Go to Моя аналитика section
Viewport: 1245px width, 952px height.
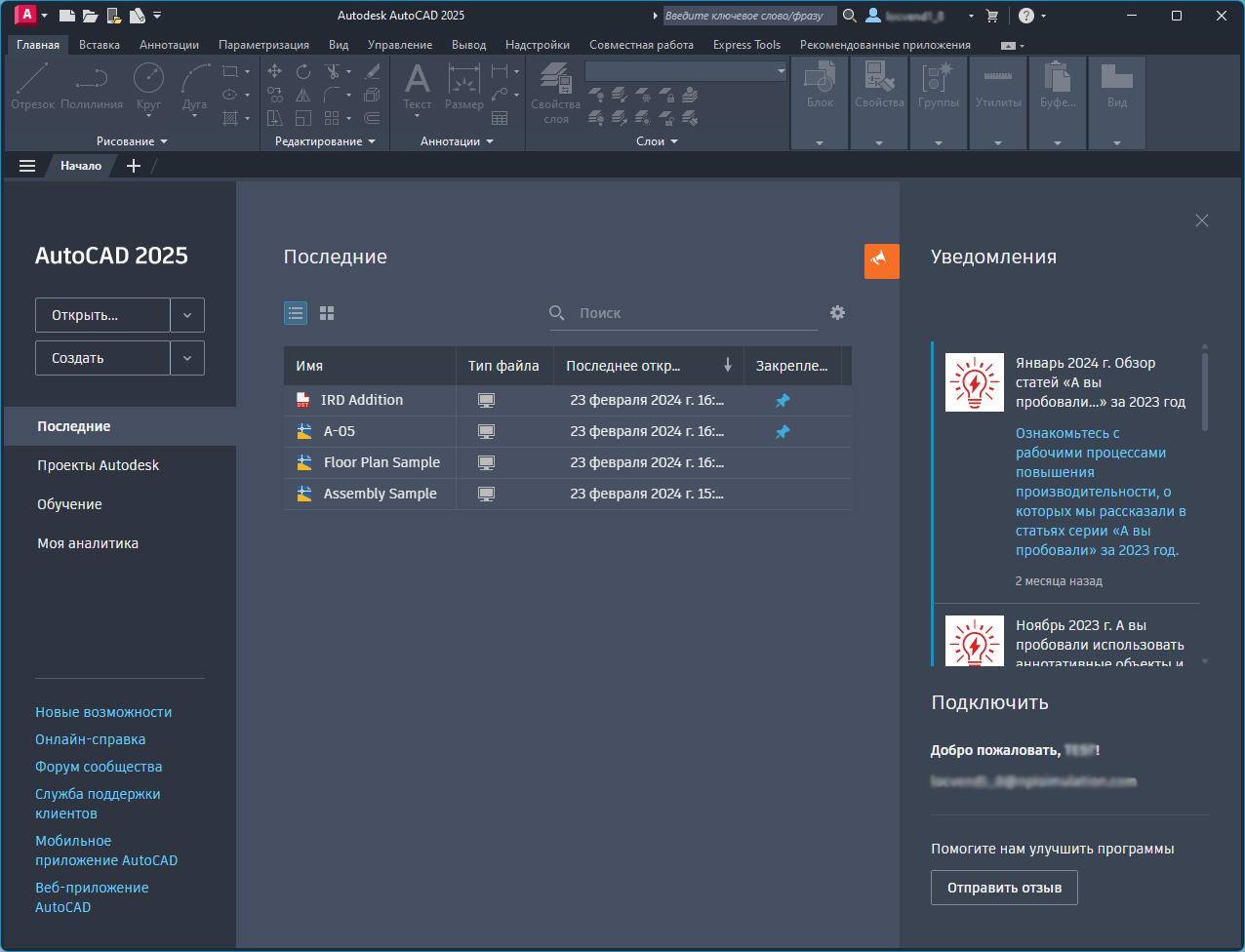tap(88, 543)
